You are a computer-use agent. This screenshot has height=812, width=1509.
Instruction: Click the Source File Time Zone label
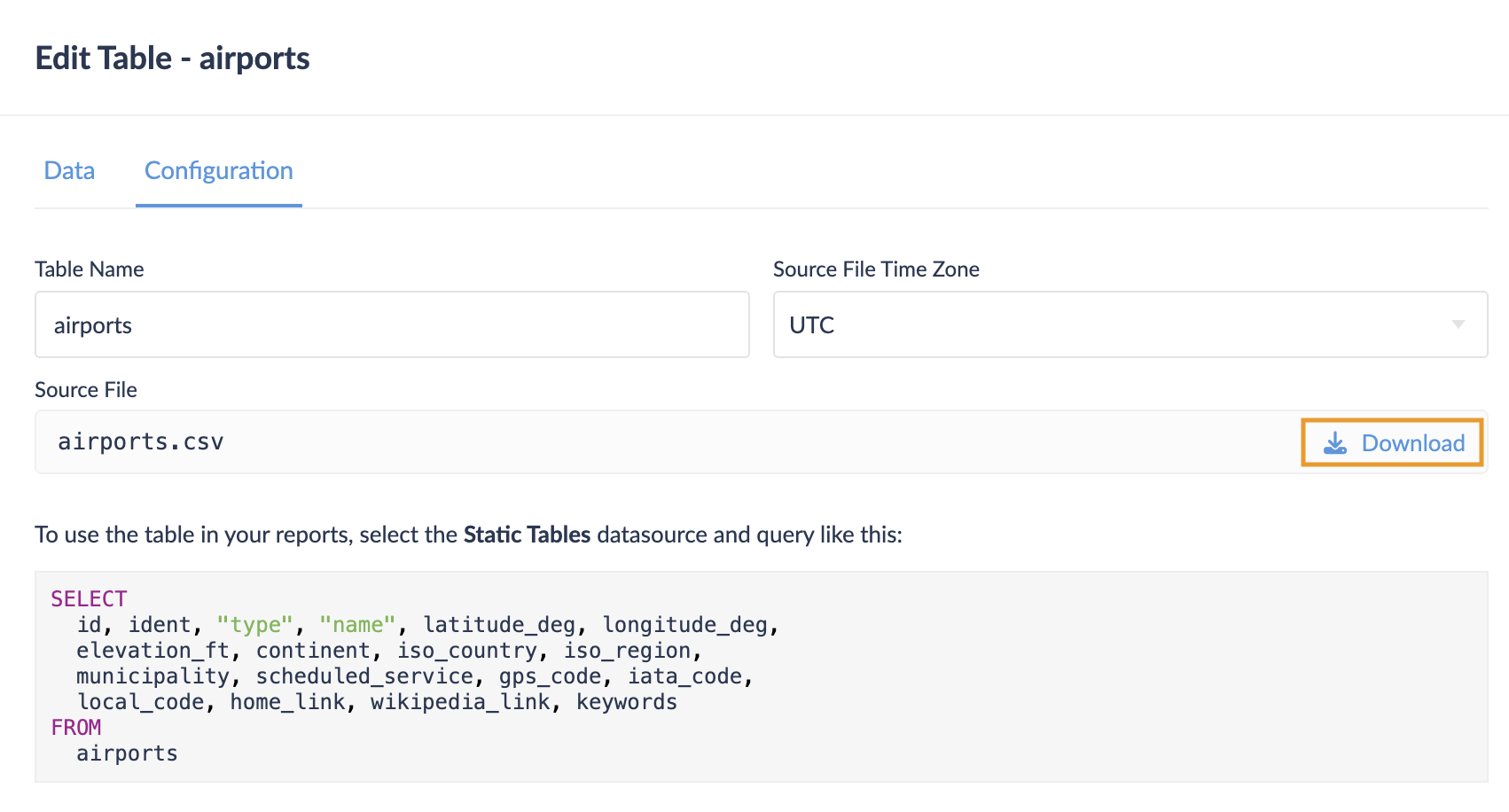tap(875, 269)
